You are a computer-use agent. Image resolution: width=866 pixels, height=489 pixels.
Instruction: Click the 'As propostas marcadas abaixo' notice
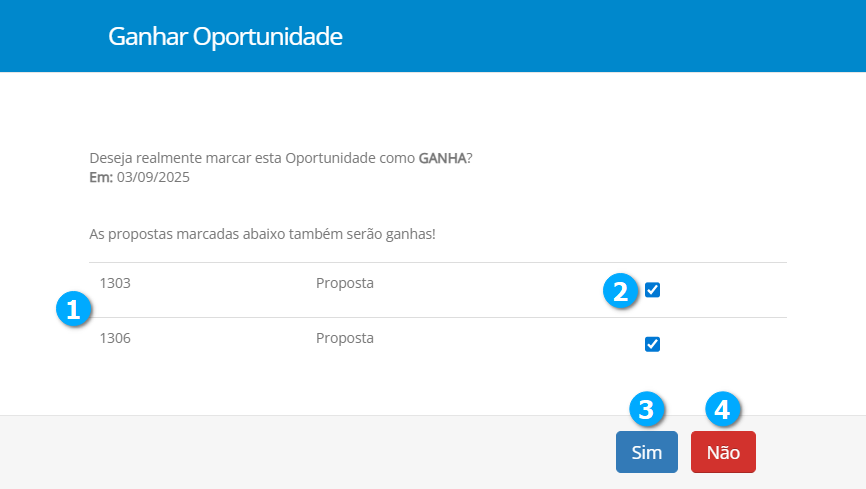(262, 235)
